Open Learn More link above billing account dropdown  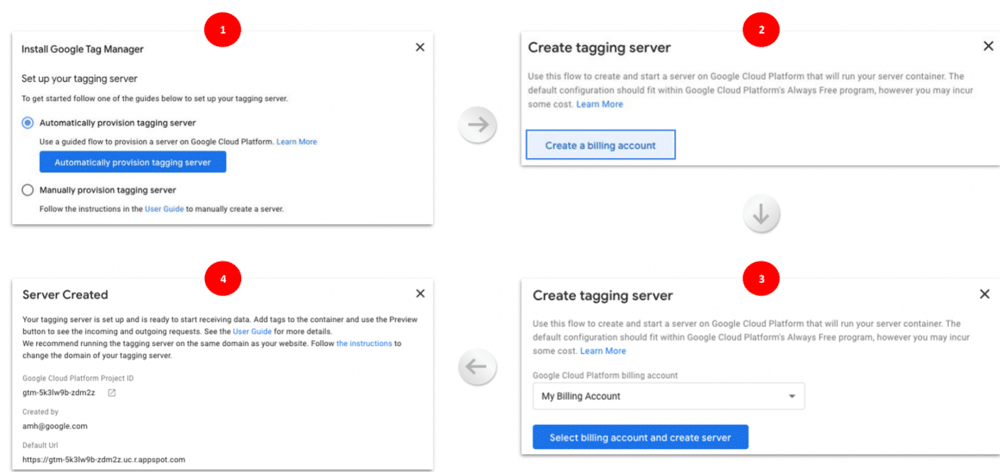pos(603,351)
